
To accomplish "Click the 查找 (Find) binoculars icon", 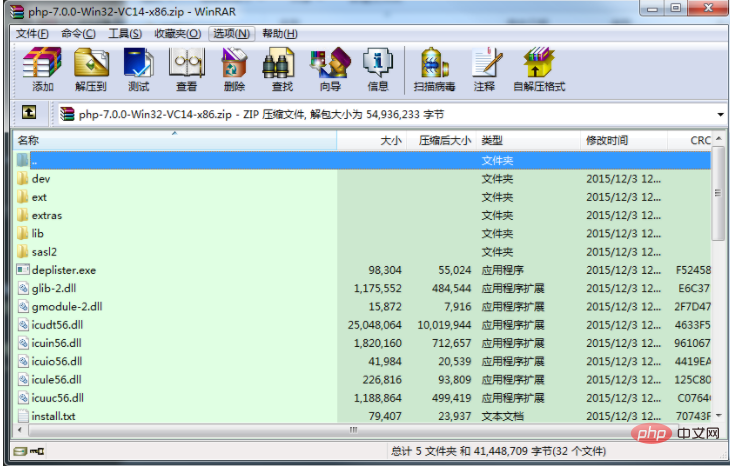I will coord(282,69).
